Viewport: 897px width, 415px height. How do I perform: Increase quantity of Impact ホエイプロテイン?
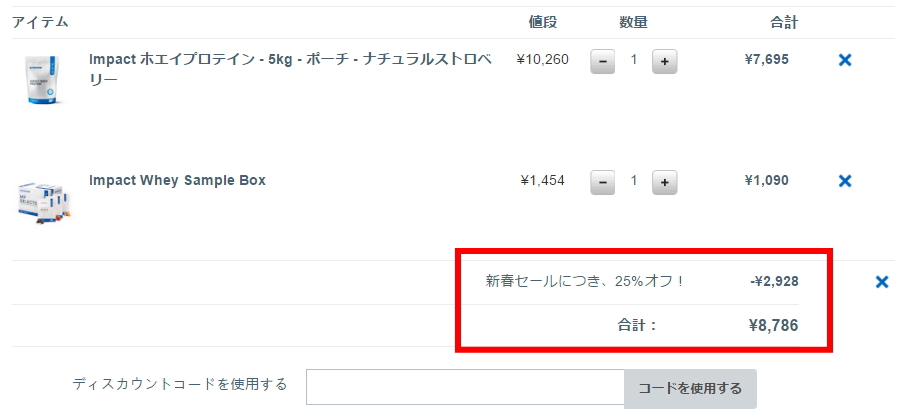point(664,61)
